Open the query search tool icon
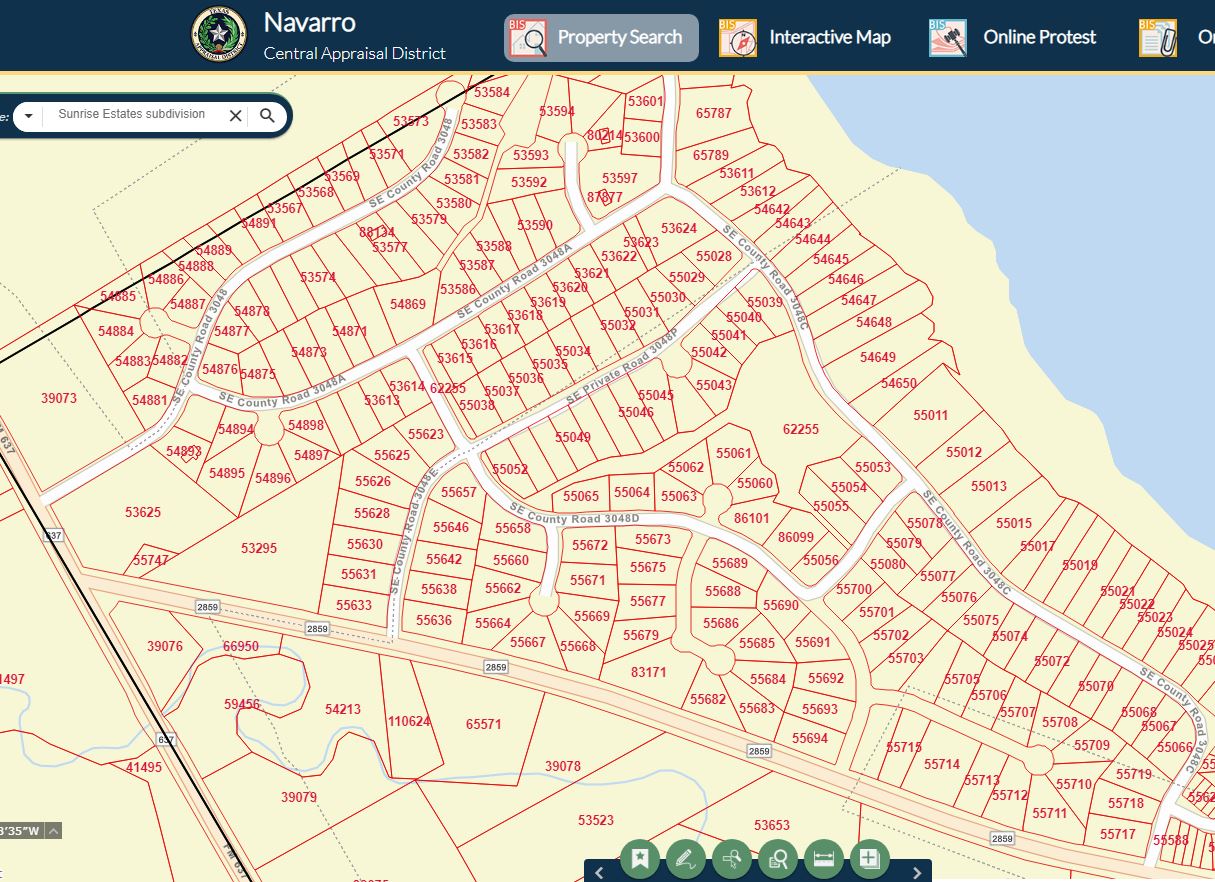 pos(778,858)
